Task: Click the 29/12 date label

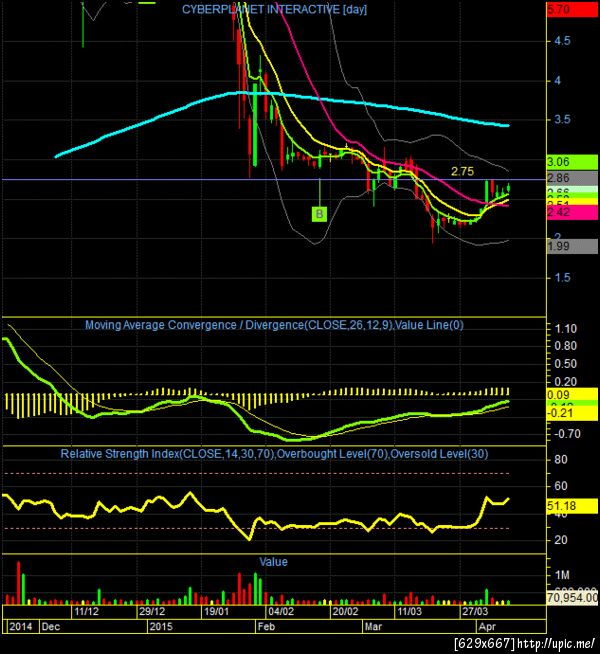Action: click(x=152, y=612)
